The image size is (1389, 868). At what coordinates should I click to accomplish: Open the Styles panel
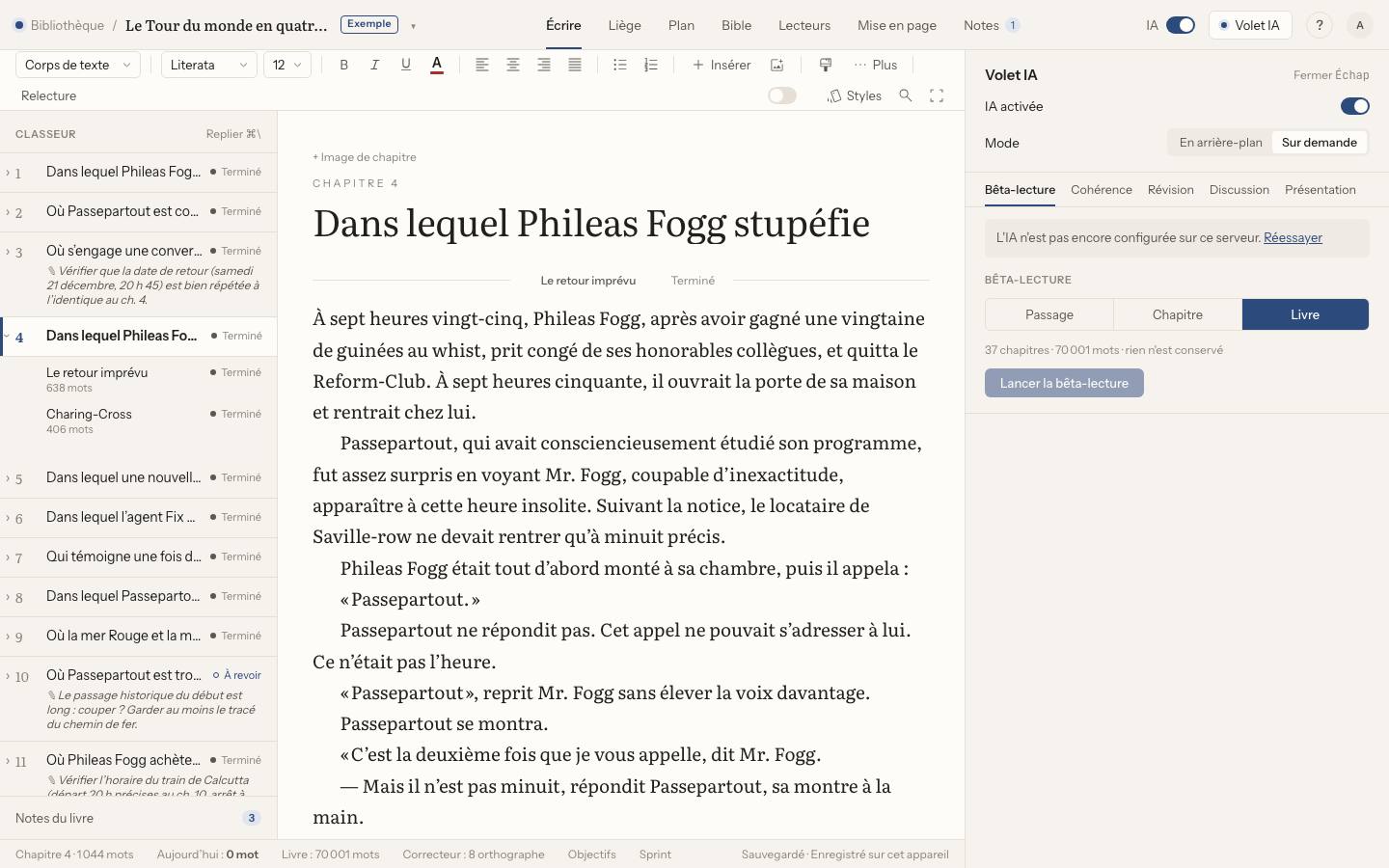pos(855,95)
